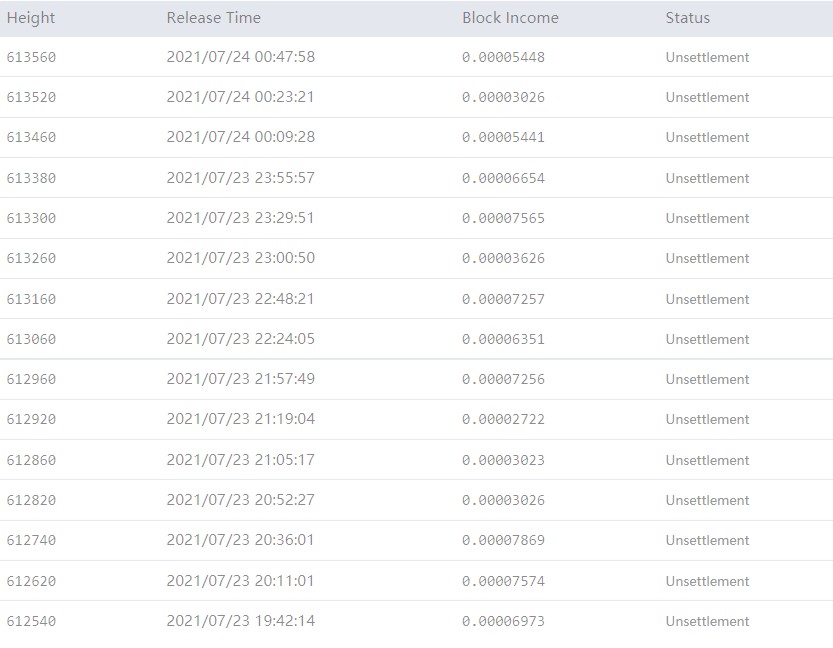The width and height of the screenshot is (833, 648).
Task: Click release time 2021/07/23 23:00:50
Action: [241, 258]
